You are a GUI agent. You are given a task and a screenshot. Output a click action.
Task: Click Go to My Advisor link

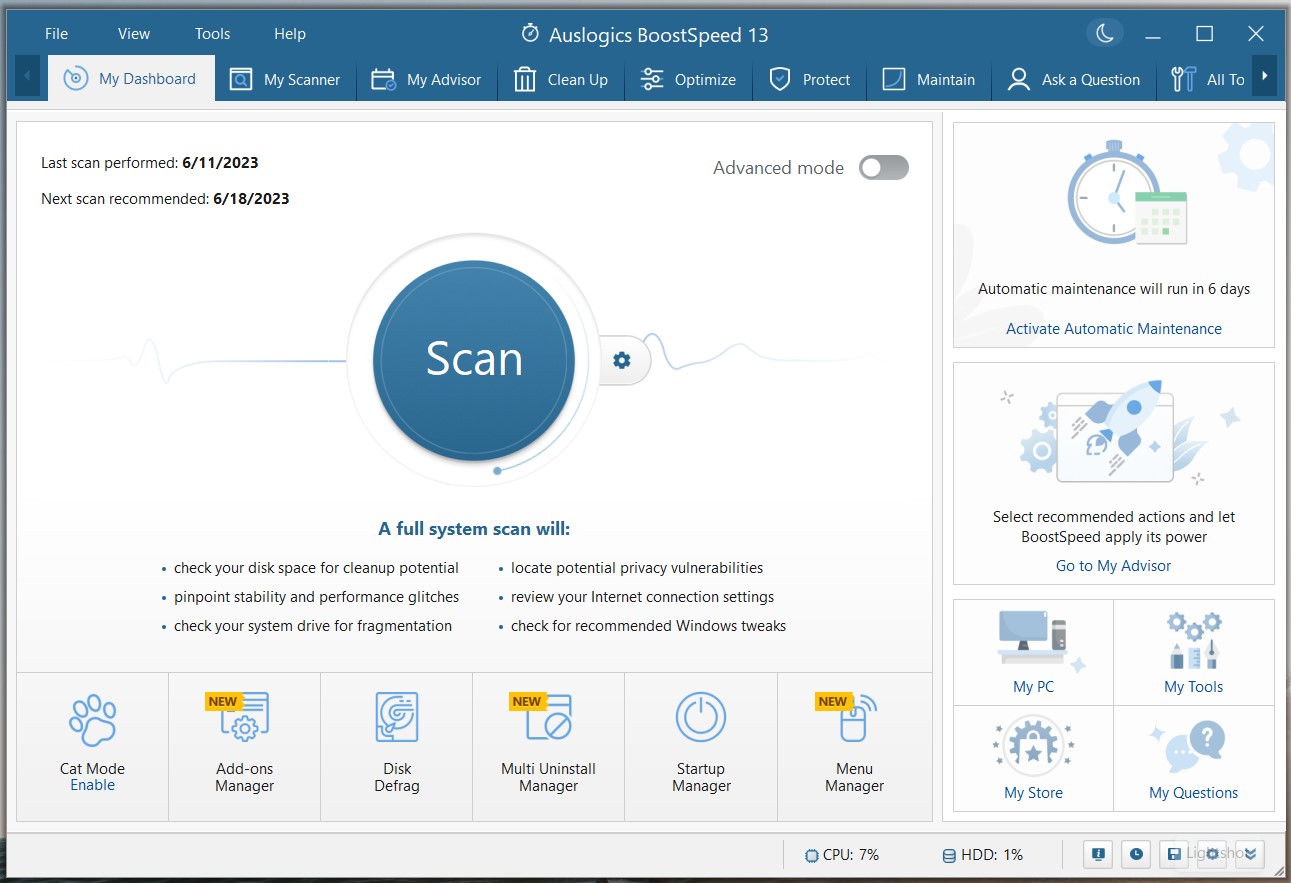pyautogui.click(x=1113, y=565)
